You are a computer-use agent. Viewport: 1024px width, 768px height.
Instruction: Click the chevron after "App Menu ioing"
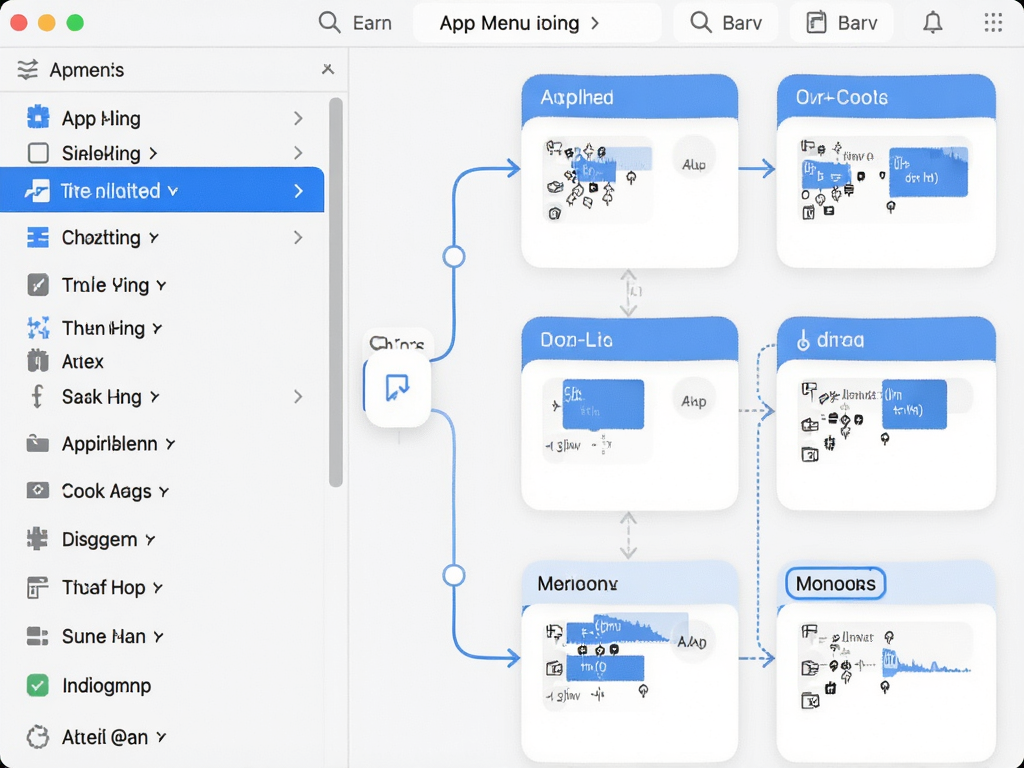point(595,24)
